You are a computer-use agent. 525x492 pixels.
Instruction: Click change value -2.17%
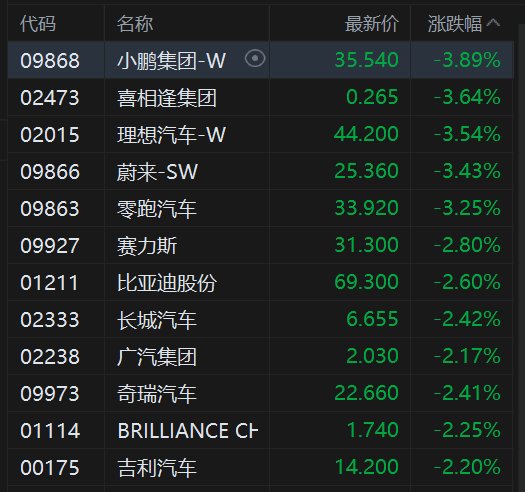click(x=467, y=356)
